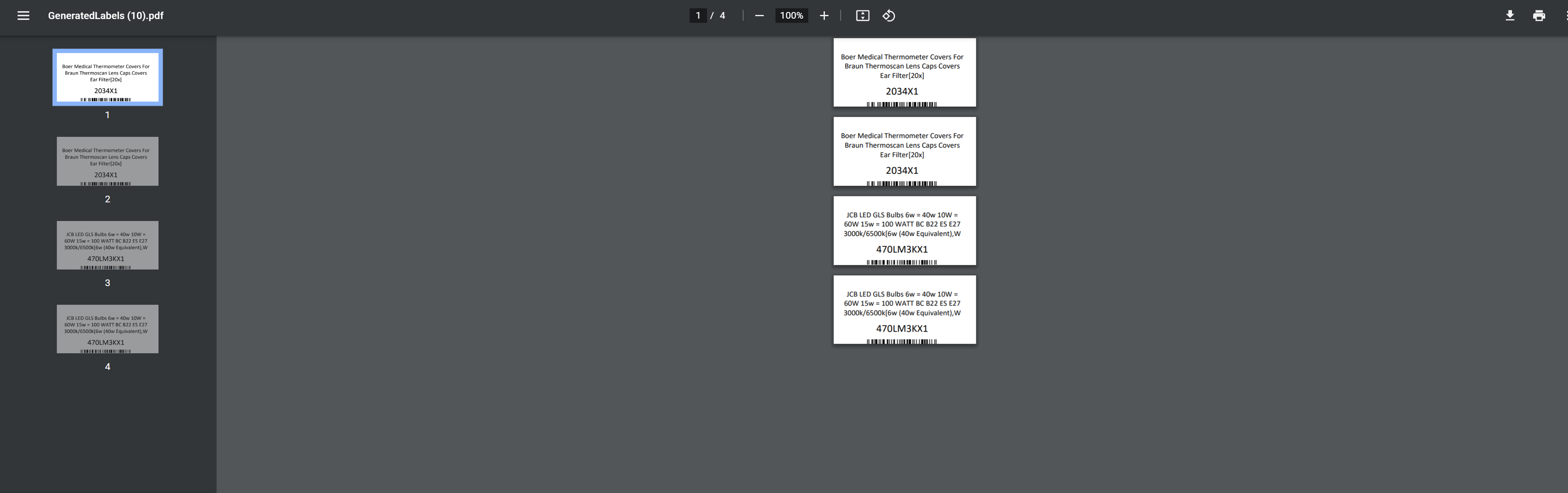Click 2034X1 code on first label page

(902, 91)
